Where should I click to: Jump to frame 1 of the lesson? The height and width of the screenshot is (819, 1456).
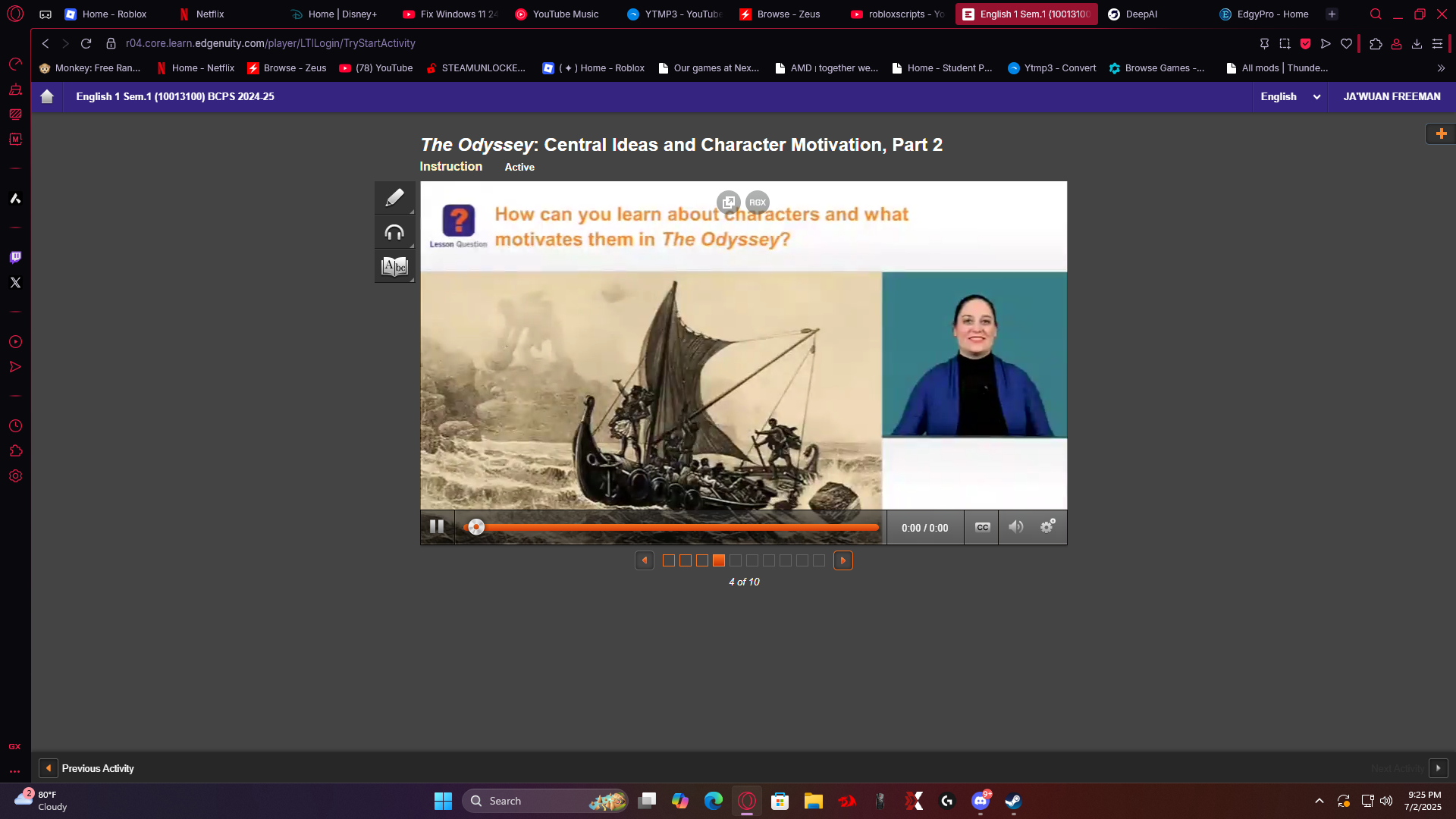click(669, 560)
